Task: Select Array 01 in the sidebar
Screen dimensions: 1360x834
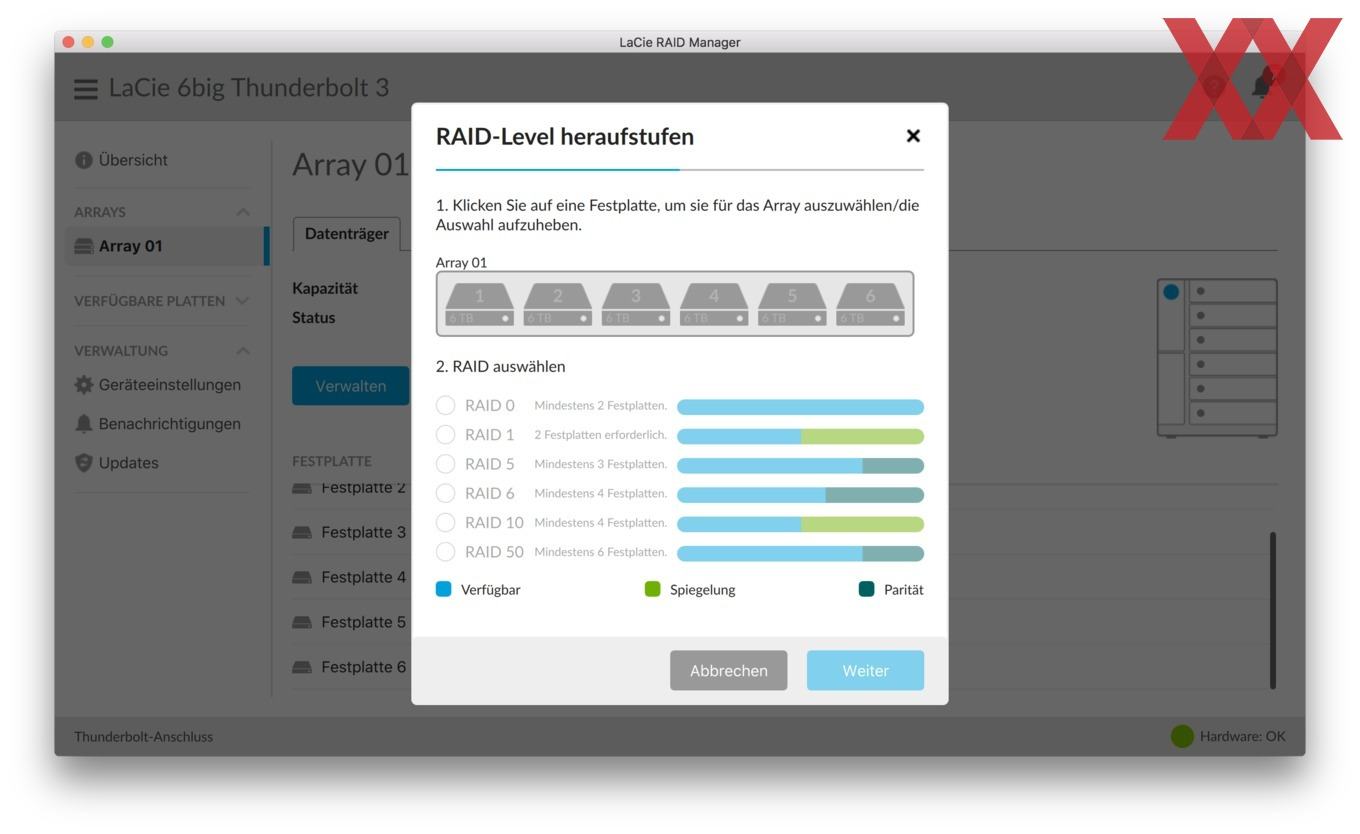Action: point(166,246)
